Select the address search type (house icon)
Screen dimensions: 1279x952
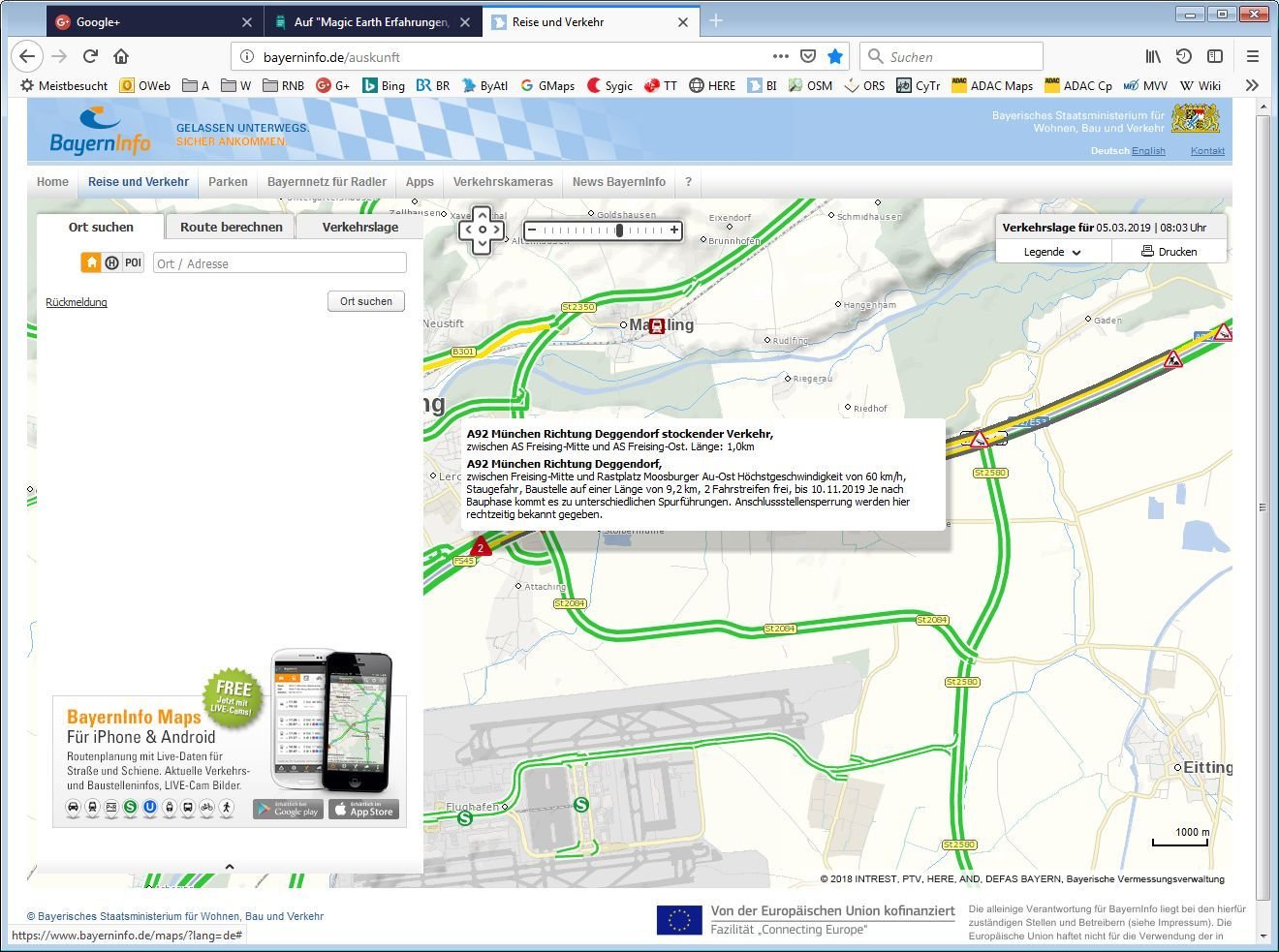coord(91,262)
